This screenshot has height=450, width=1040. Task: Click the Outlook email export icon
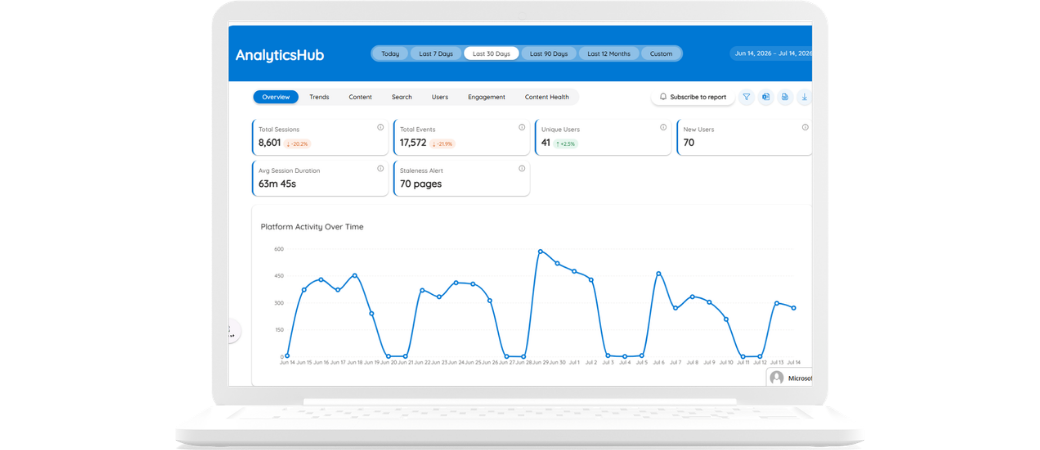[766, 97]
